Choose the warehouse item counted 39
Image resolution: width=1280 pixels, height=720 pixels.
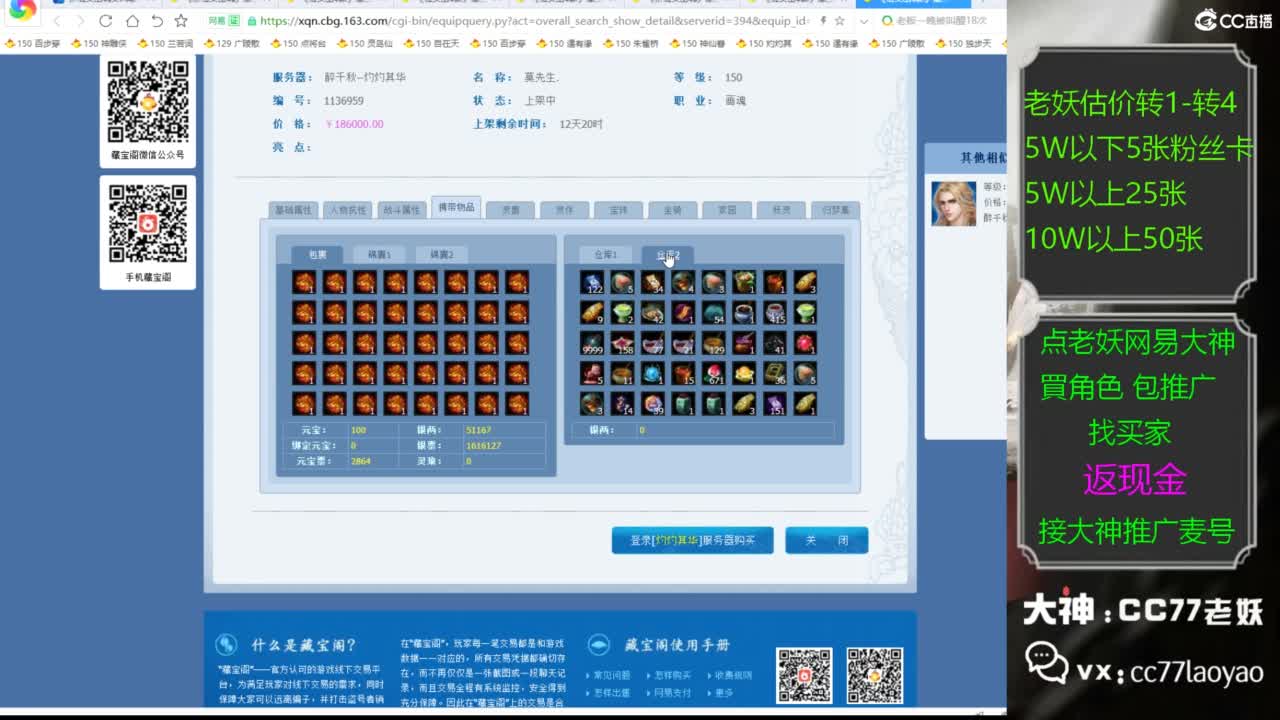coord(652,404)
